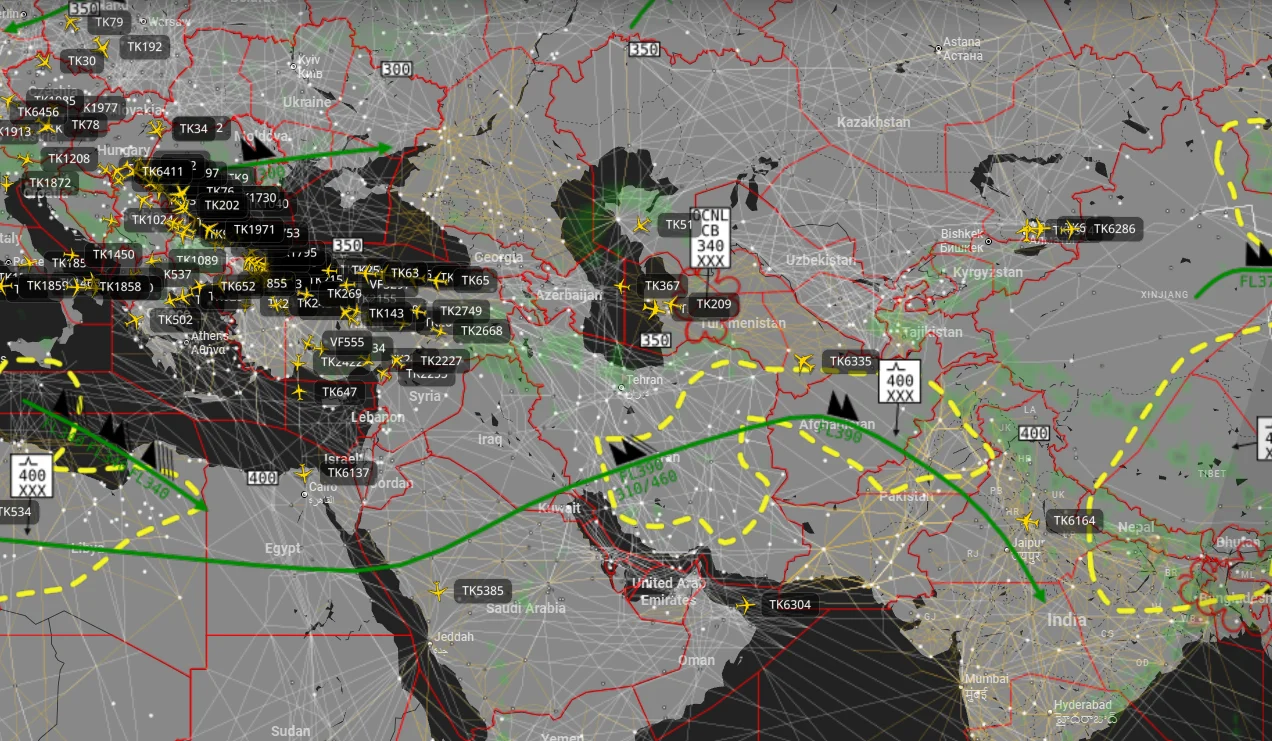Select flight label TK1208

tap(69, 159)
